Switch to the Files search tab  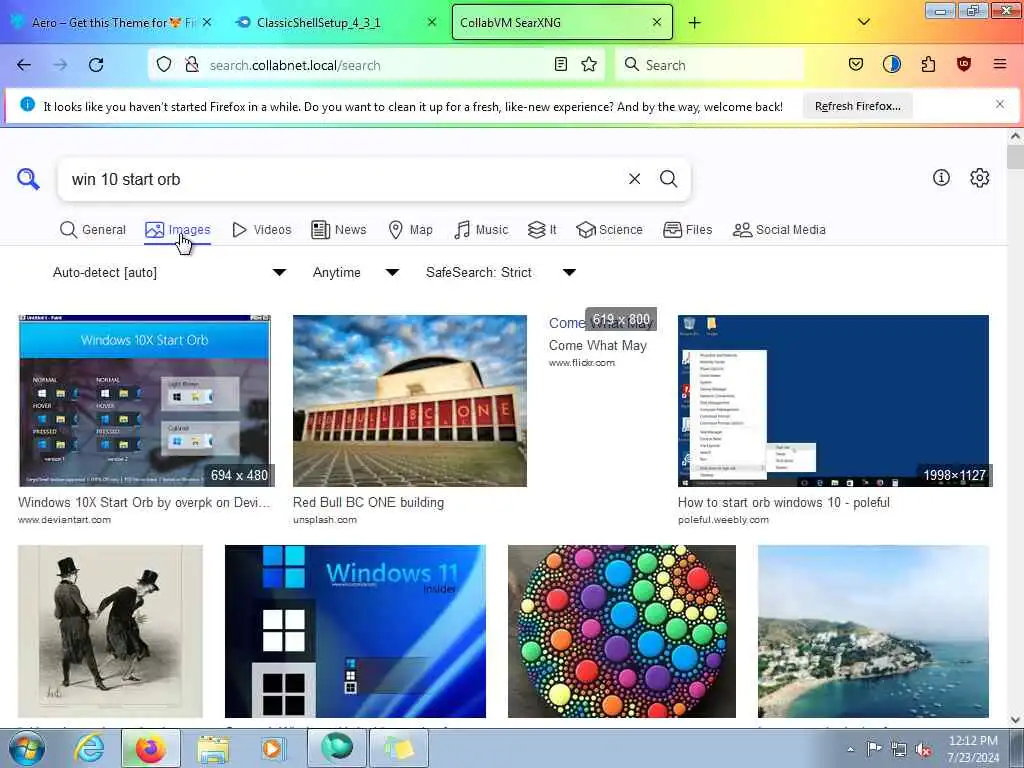pos(688,230)
